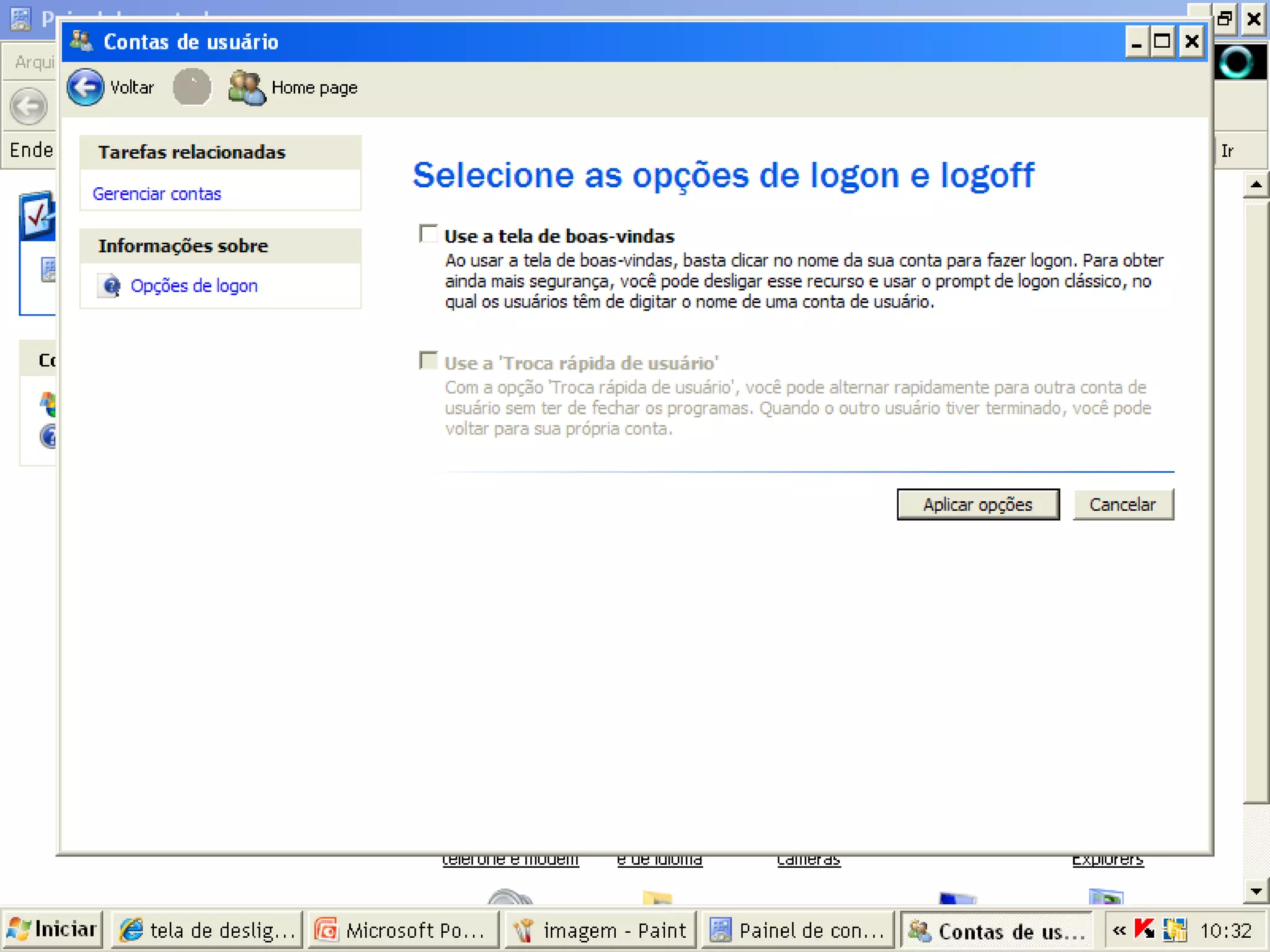
Task: Click scroll down arrow in background window
Action: pyautogui.click(x=1256, y=891)
